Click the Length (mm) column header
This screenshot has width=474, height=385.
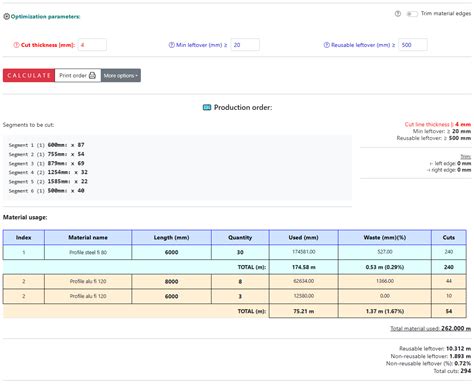[171, 237]
